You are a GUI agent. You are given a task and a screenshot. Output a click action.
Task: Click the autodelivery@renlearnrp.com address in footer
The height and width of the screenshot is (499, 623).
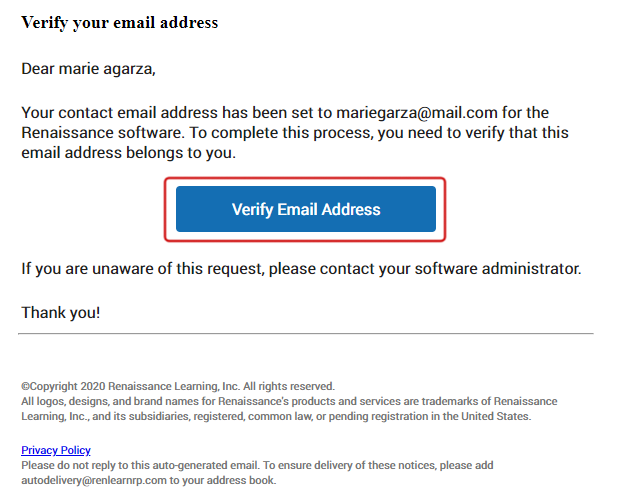94,480
